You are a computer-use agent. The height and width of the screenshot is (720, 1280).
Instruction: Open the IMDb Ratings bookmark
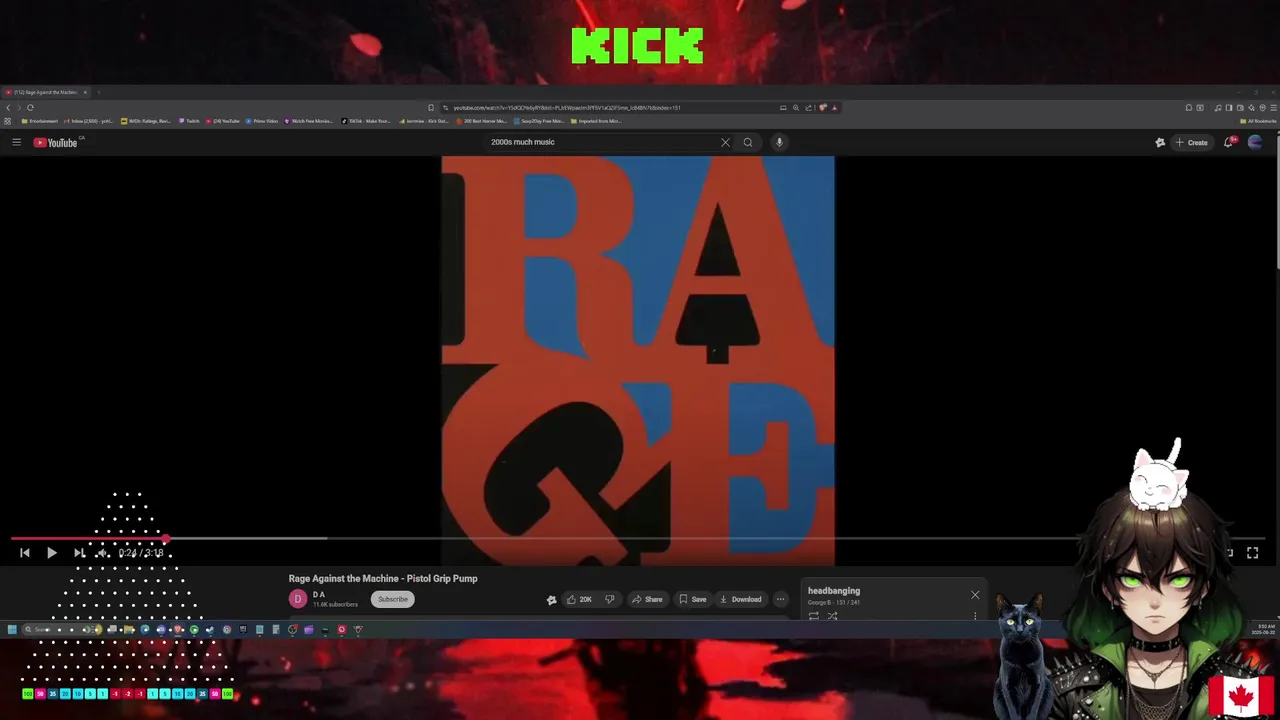[x=146, y=121]
